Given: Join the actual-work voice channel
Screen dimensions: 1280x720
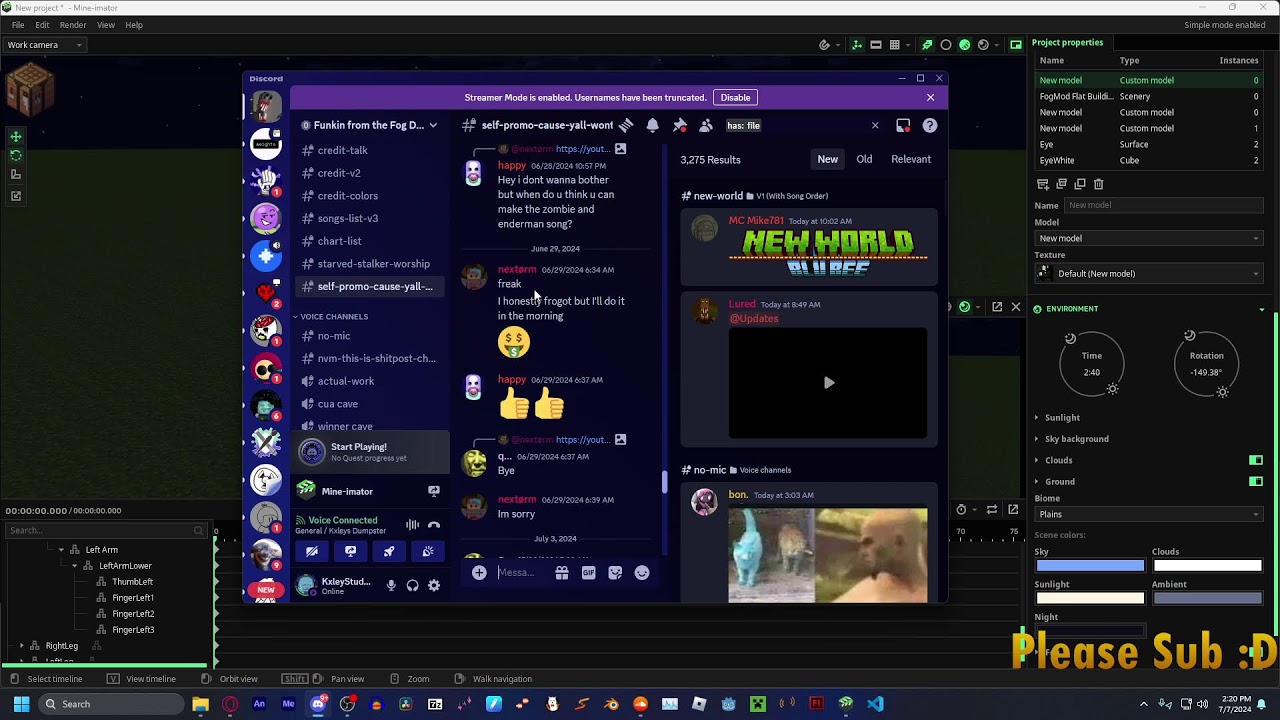Looking at the screenshot, I should point(369,381).
